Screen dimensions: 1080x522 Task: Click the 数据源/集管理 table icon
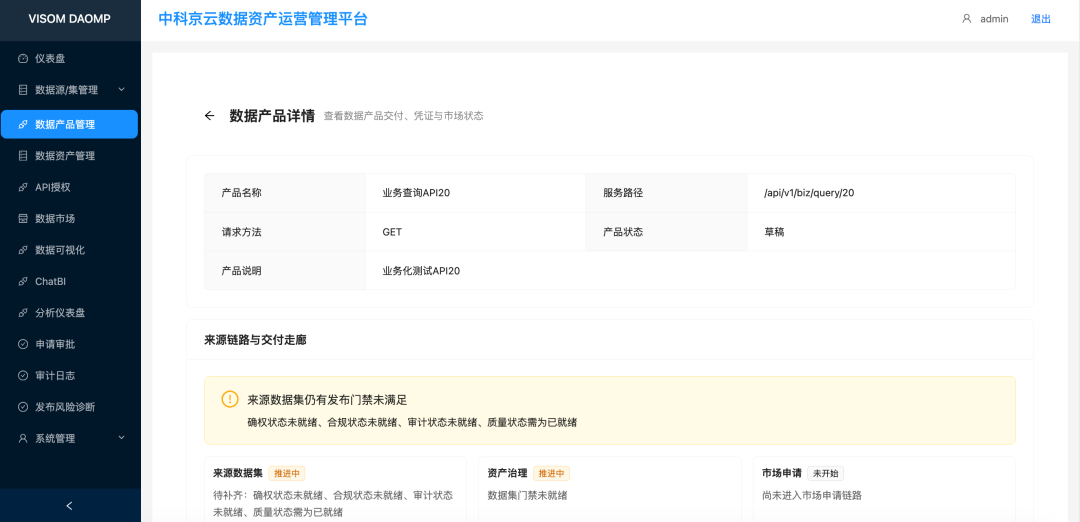23,90
